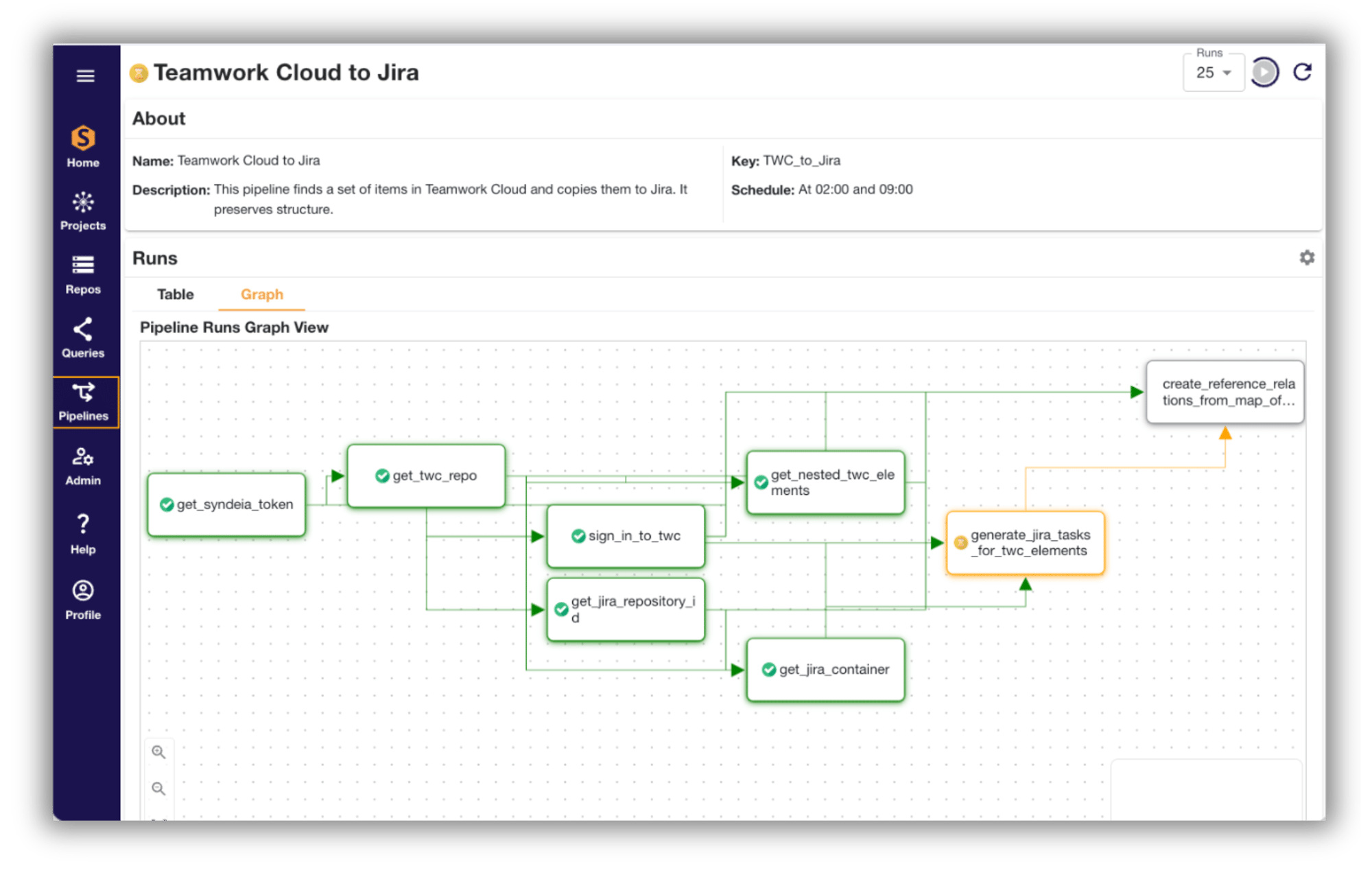
Task: Select the Pipelines sidebar icon
Action: 82,400
